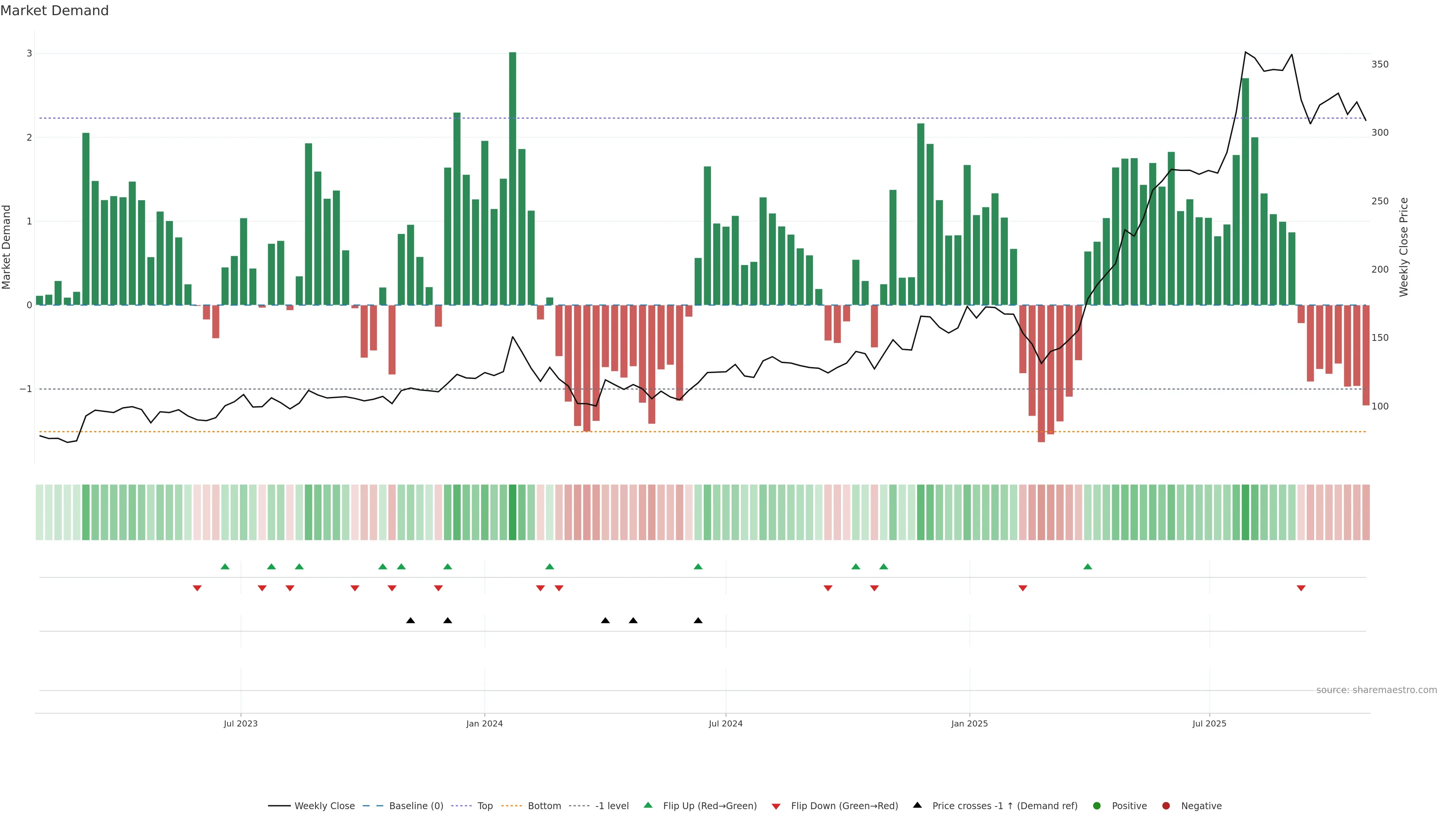This screenshot has height=819, width=1456.
Task: Click the Flip Down red triangle legend icon
Action: 776,806
